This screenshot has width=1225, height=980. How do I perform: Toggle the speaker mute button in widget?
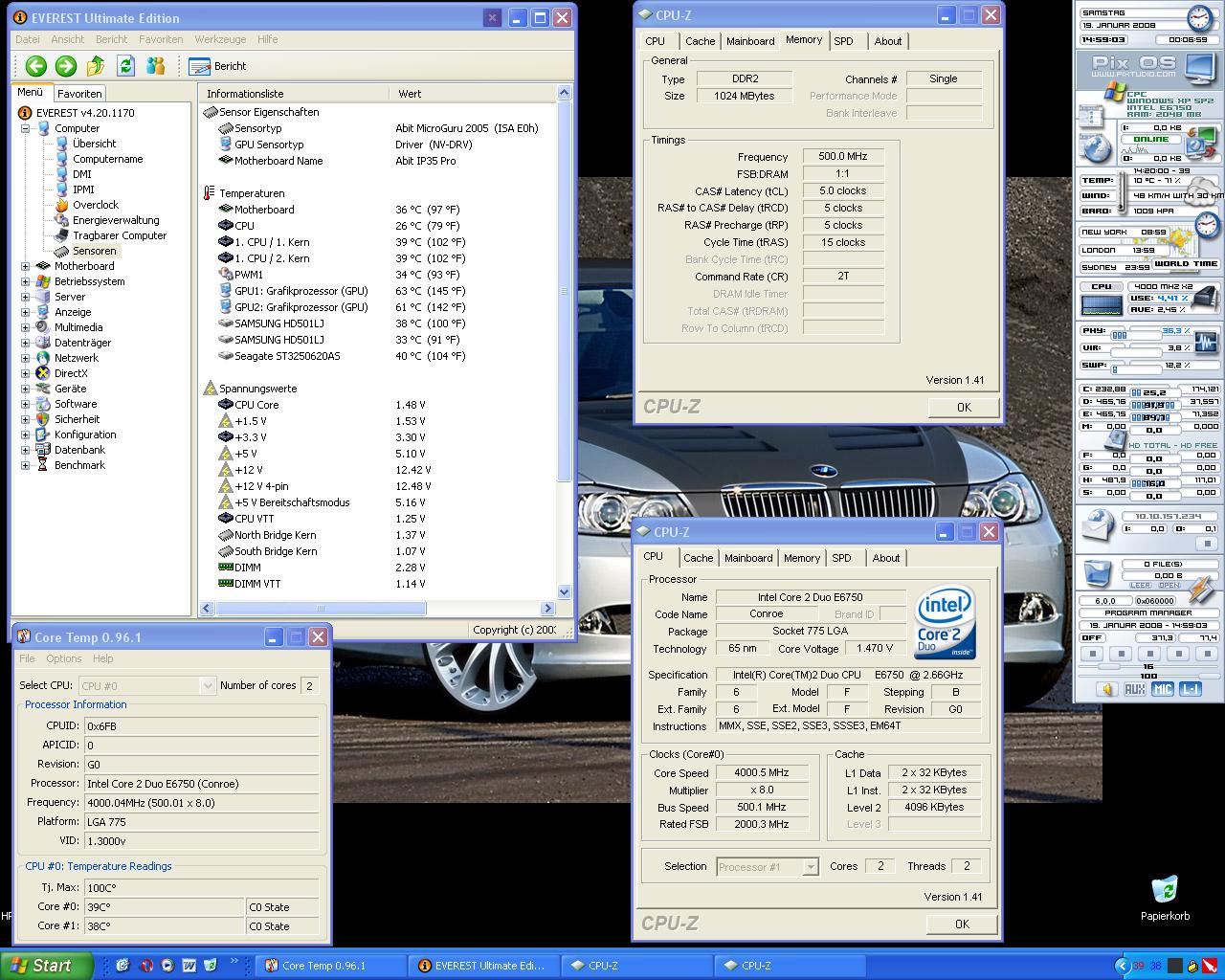(x=1107, y=689)
